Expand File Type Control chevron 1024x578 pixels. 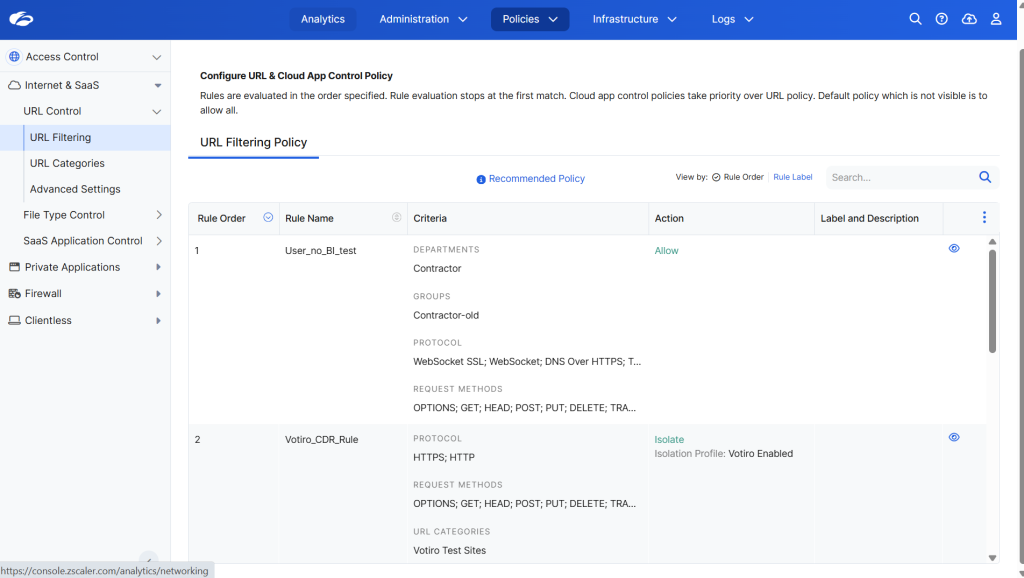pyautogui.click(x=159, y=215)
